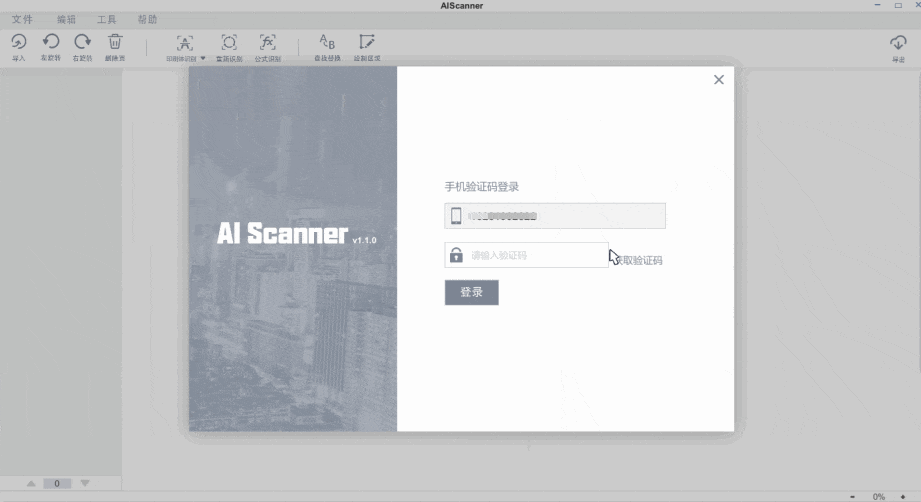This screenshot has width=921, height=502.
Task: Click the 重新识别 re-recognize icon
Action: 229,42
